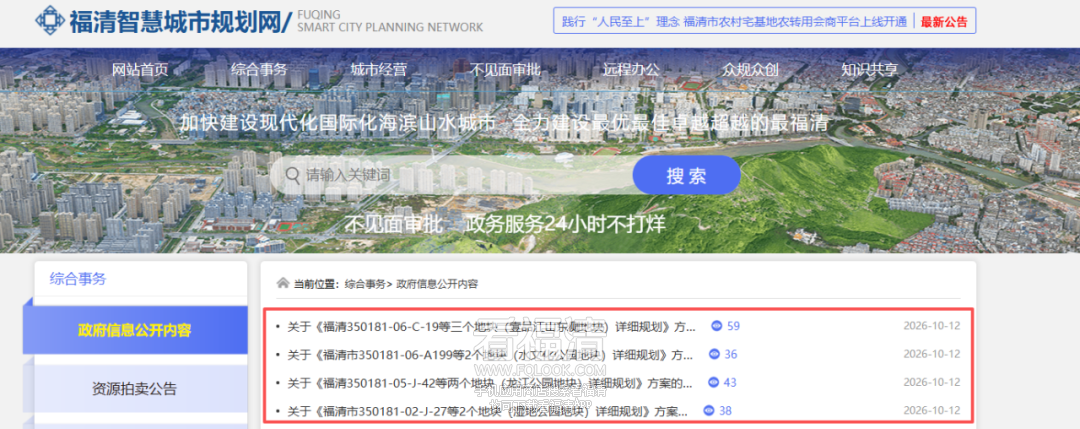Click 政府信息公开内容 in the breadcrumb
This screenshot has height=429, width=1080.
[437, 284]
